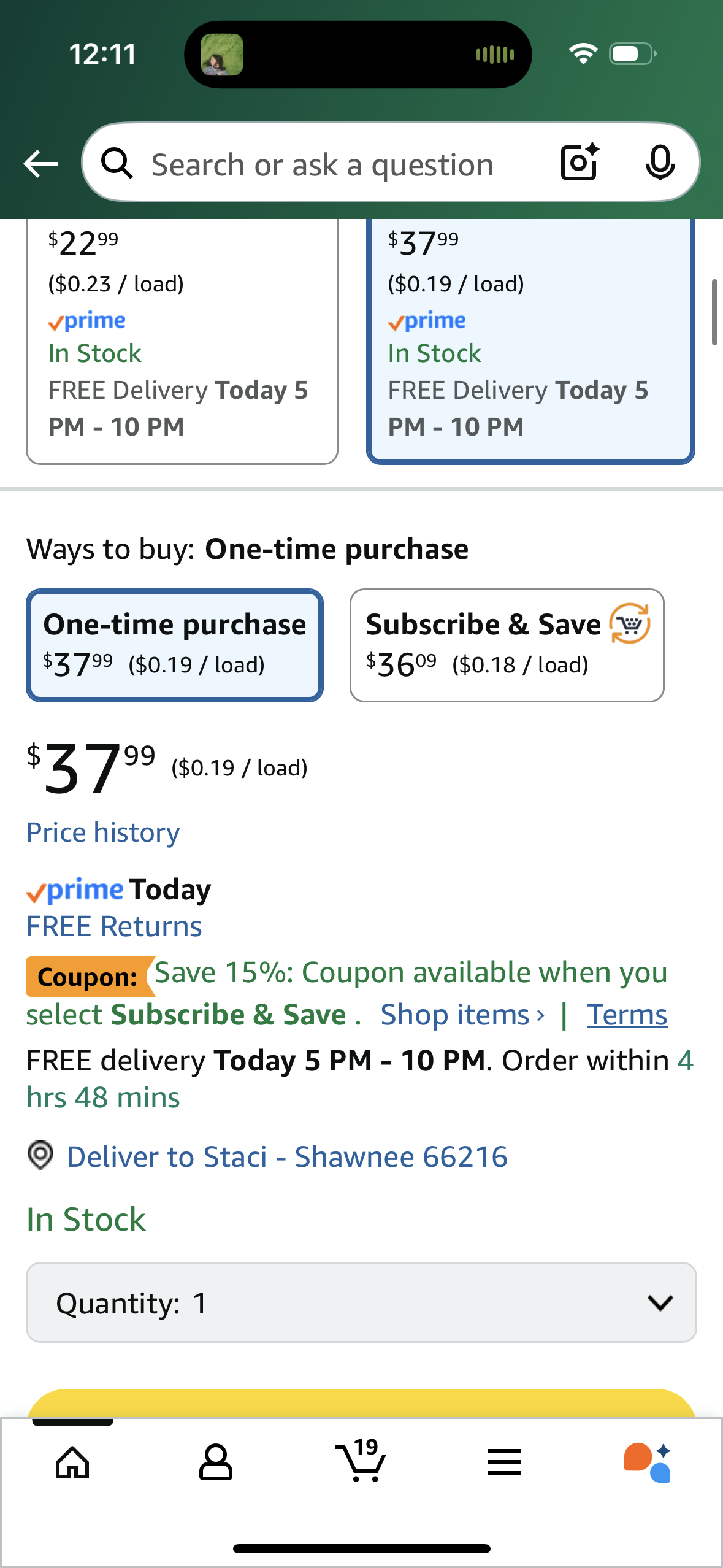This screenshot has height=1568, width=723.
Task: Open the coupon Terms link
Action: coord(627,1015)
